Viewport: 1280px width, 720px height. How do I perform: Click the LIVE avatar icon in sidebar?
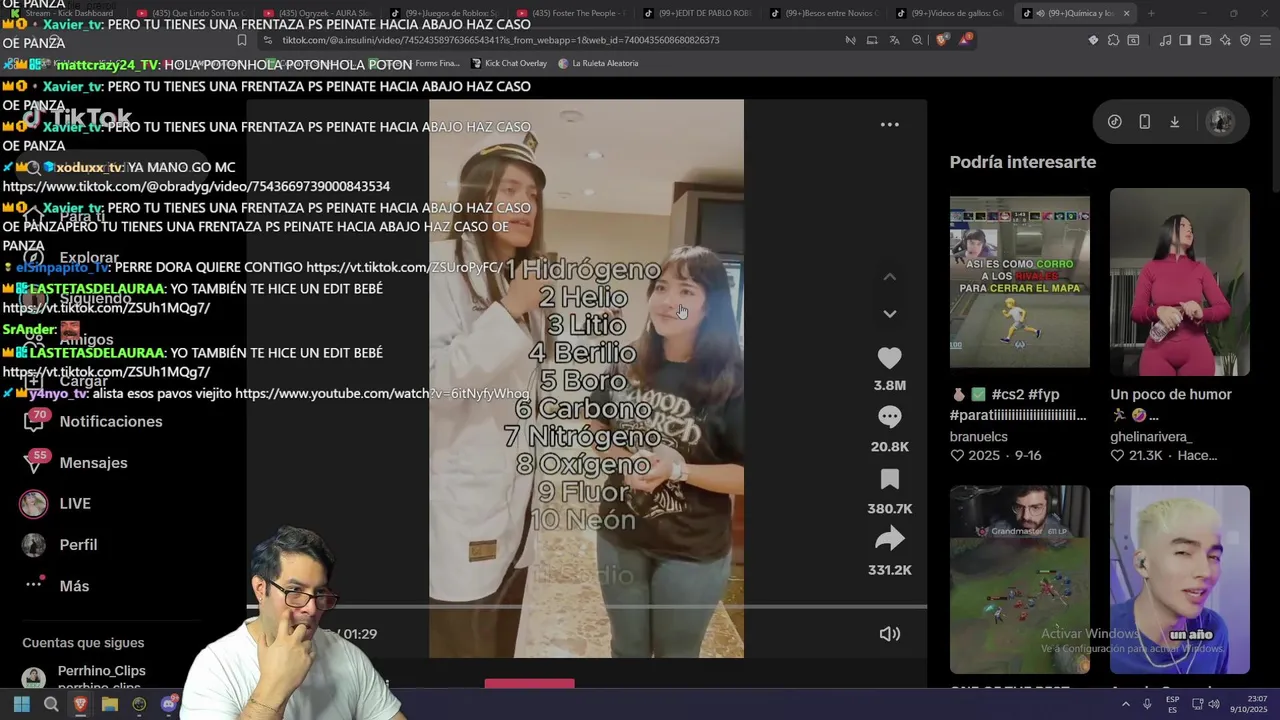(34, 504)
